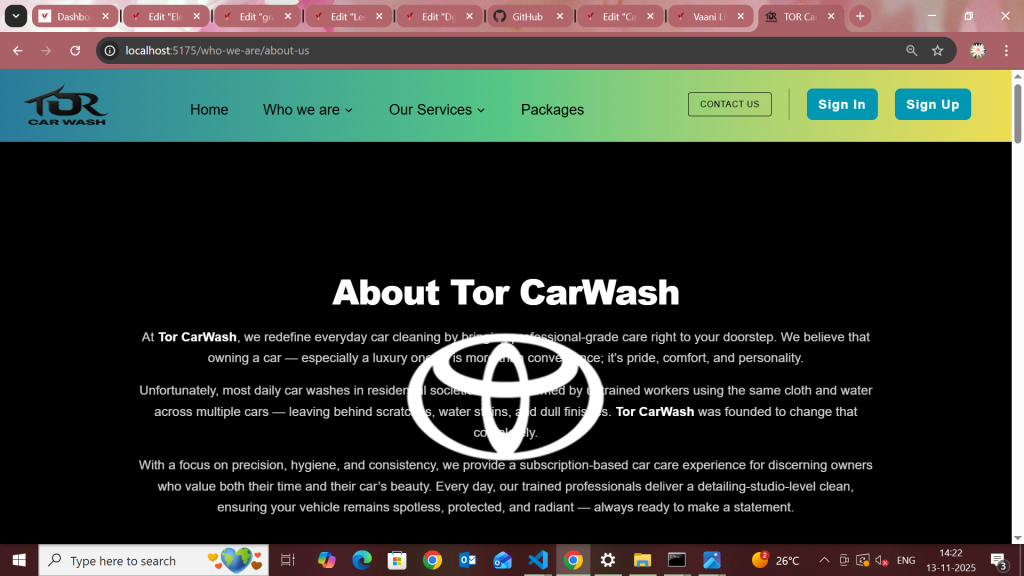Click the TOR Car Wash logo

pyautogui.click(x=66, y=105)
